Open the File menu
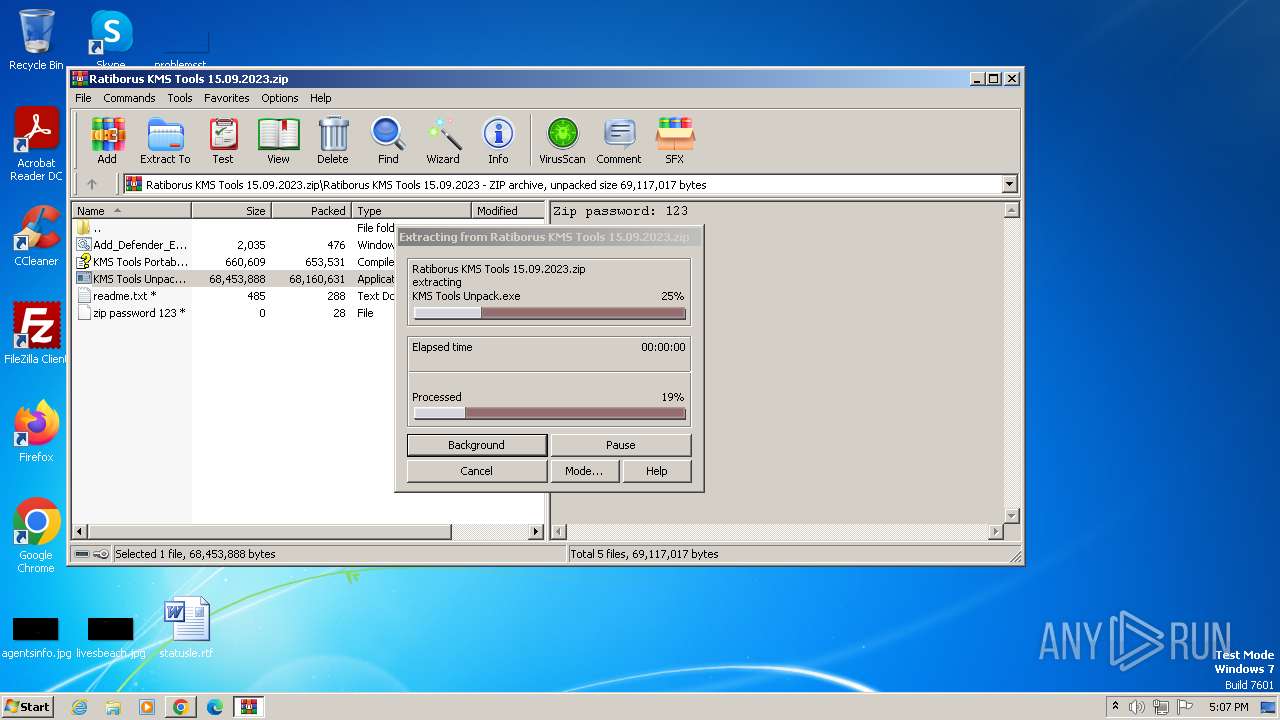Image resolution: width=1280 pixels, height=720 pixels. tap(83, 98)
